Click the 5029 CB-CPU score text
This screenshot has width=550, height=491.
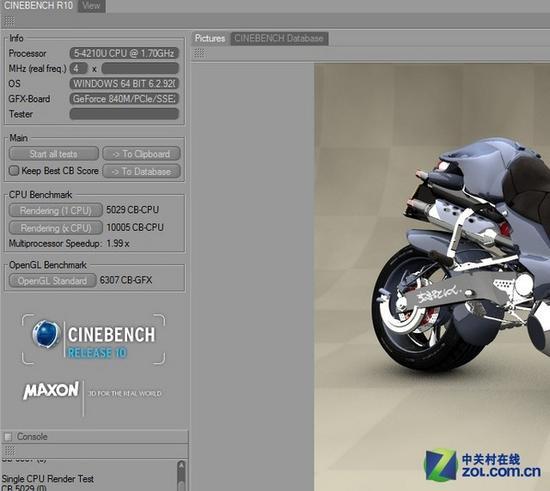[x=132, y=210]
